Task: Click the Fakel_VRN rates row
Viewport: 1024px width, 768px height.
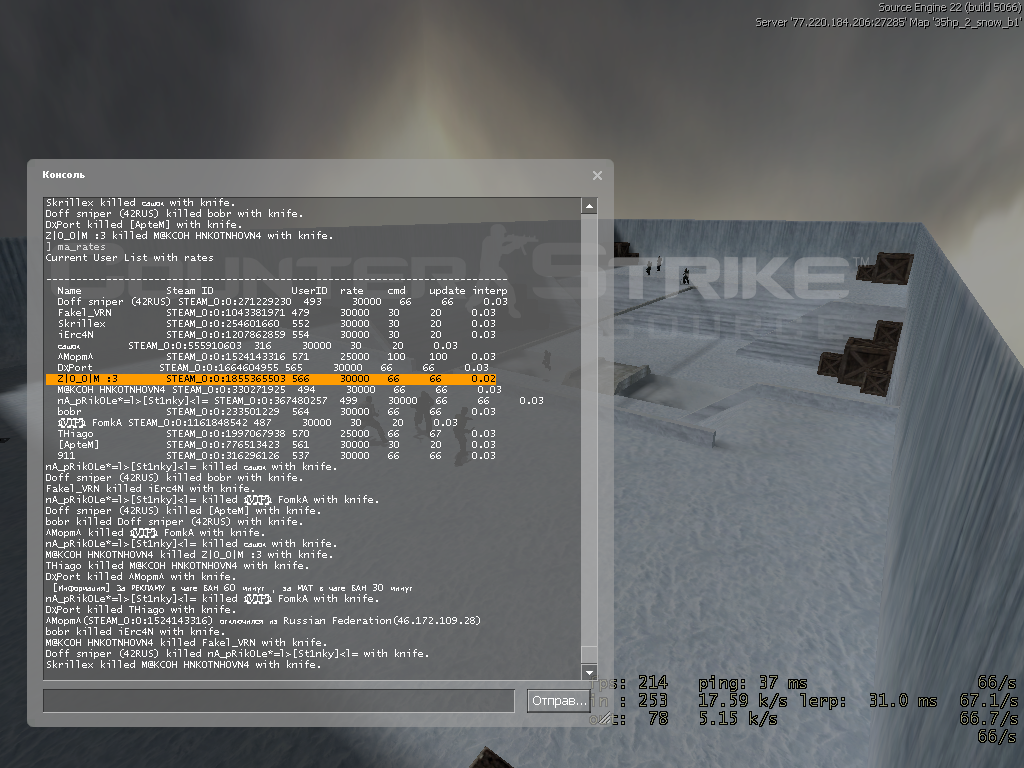Action: [276, 313]
